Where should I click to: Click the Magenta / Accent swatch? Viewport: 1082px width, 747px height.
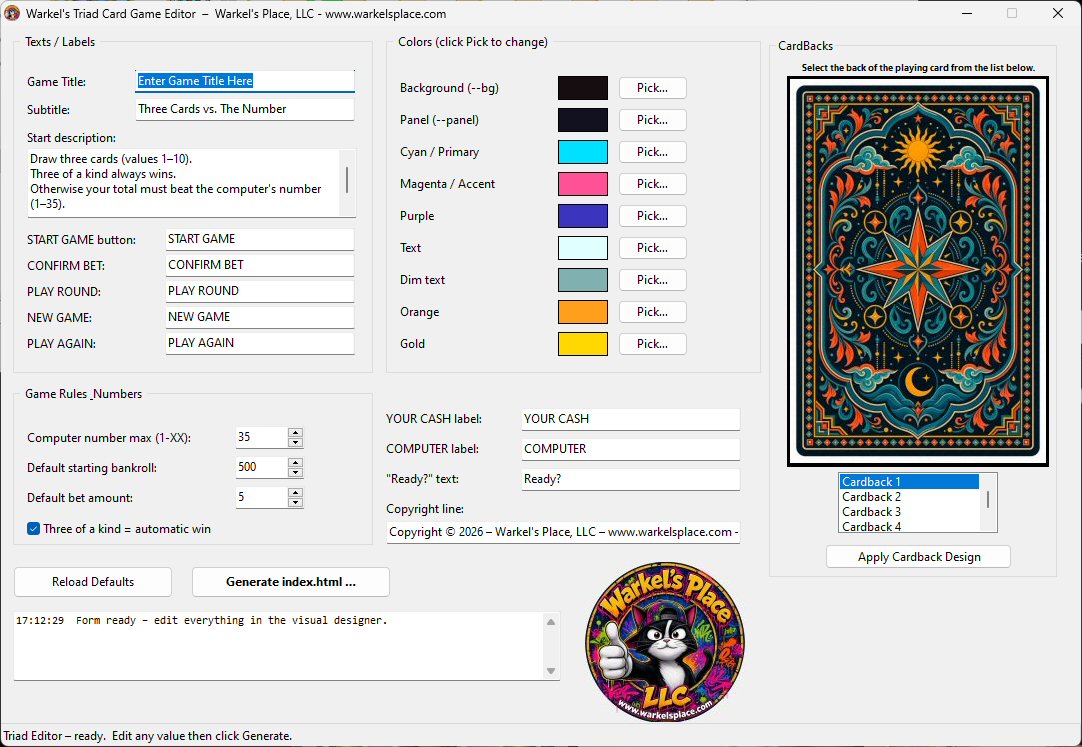[583, 184]
